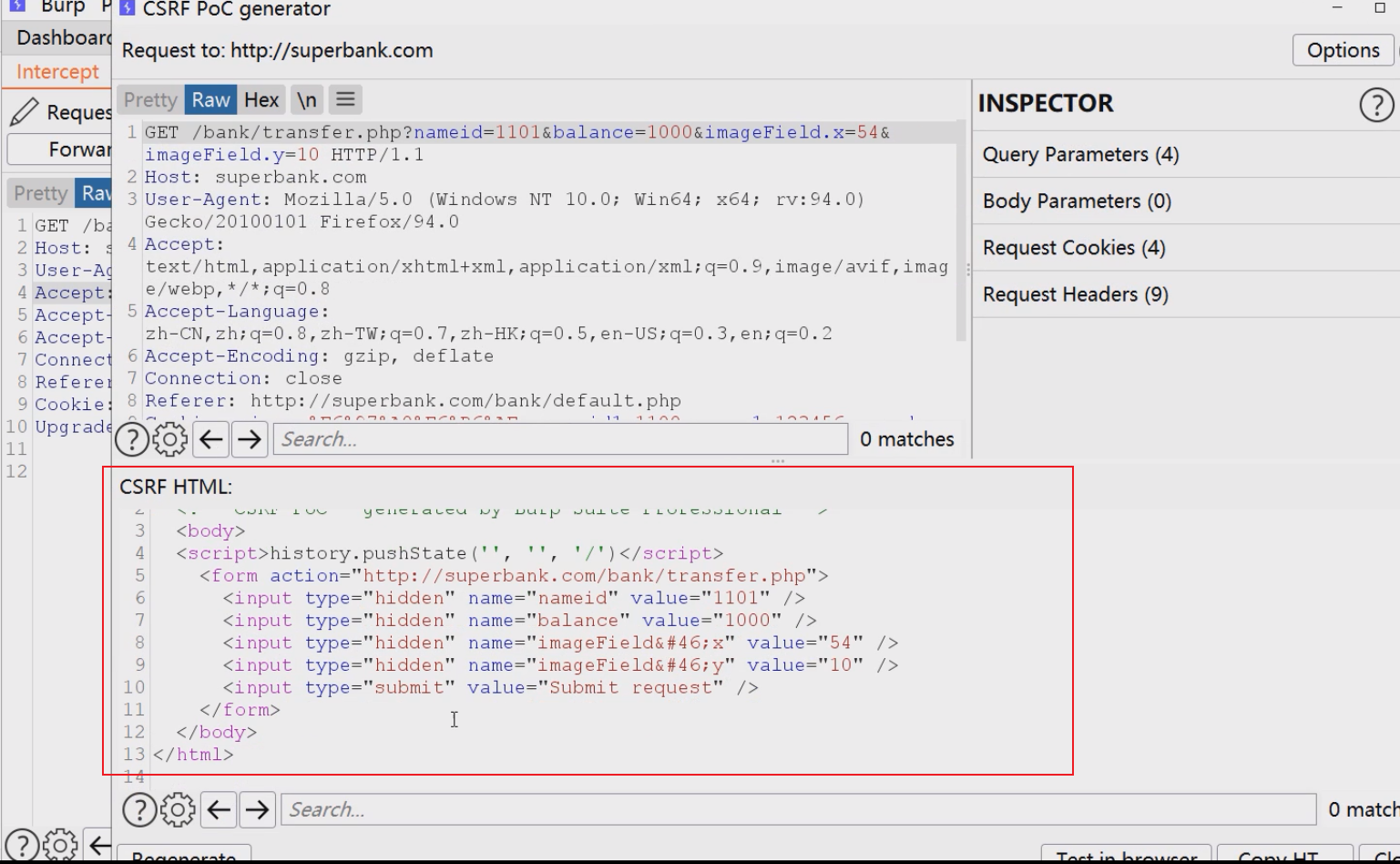Go to next match in request search
This screenshot has width=1400, height=864.
click(x=249, y=440)
